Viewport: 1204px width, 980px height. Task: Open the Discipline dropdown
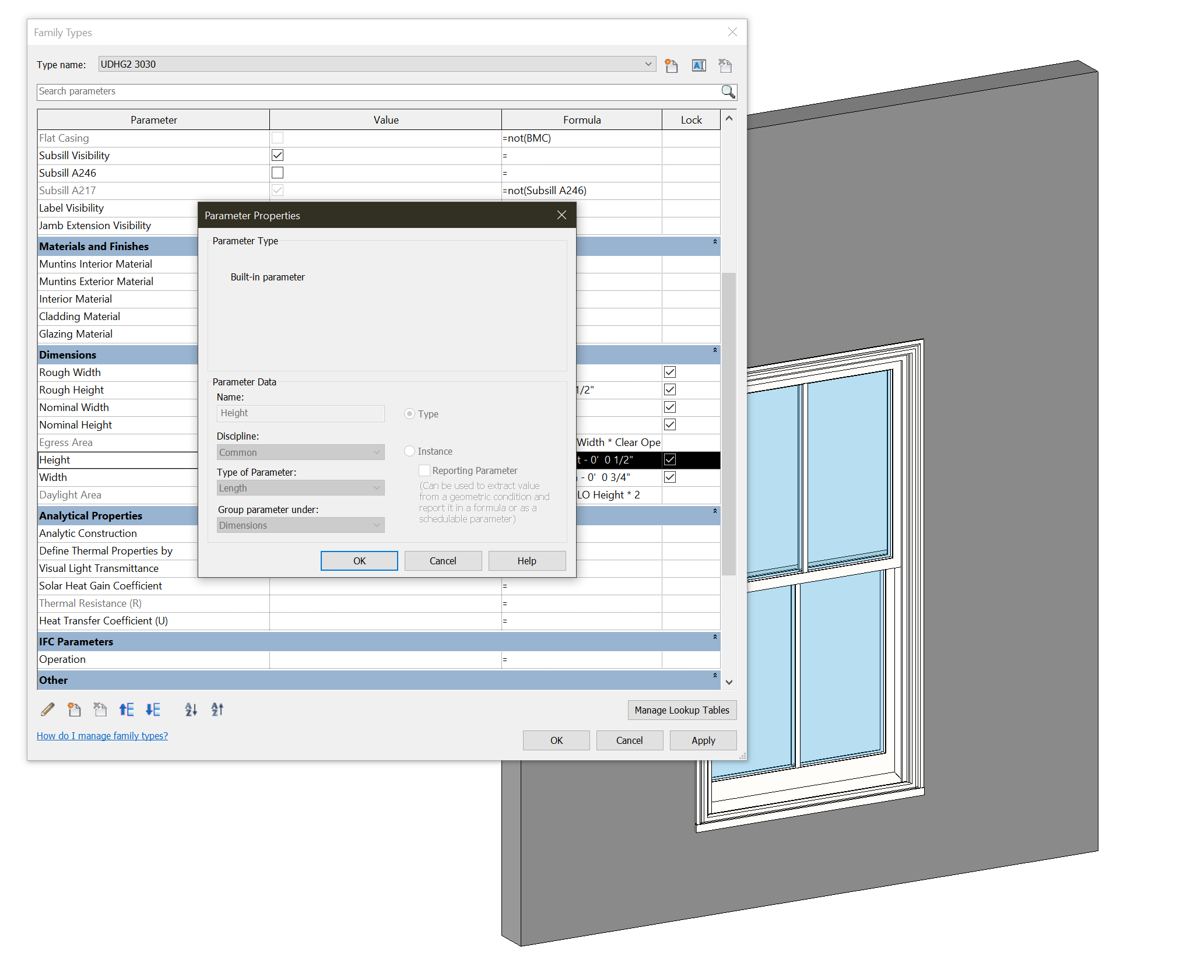(377, 452)
